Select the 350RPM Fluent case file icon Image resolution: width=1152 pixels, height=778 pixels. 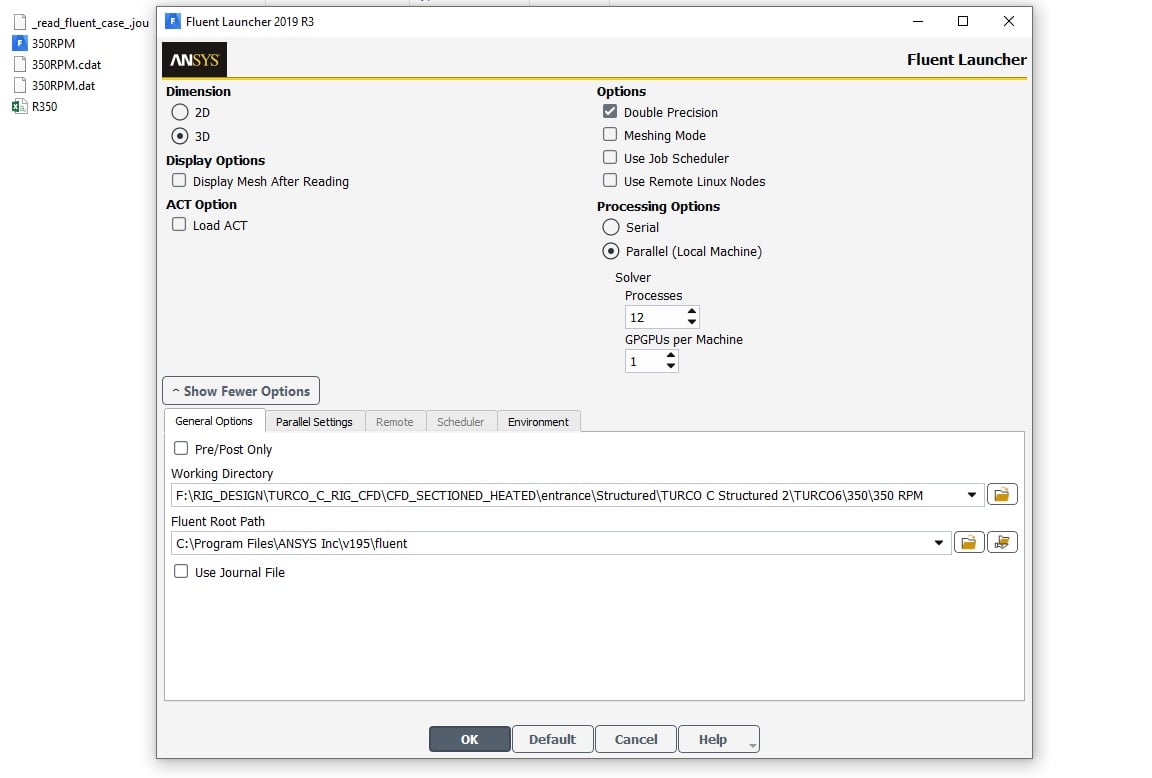20,43
